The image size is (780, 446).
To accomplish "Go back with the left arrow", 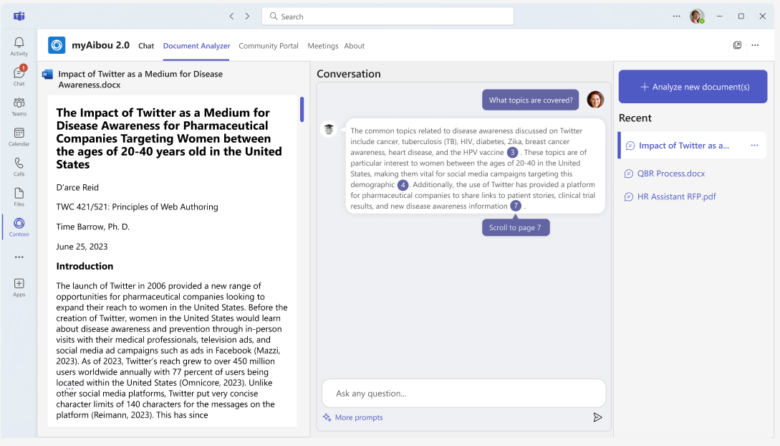I will coord(231,16).
